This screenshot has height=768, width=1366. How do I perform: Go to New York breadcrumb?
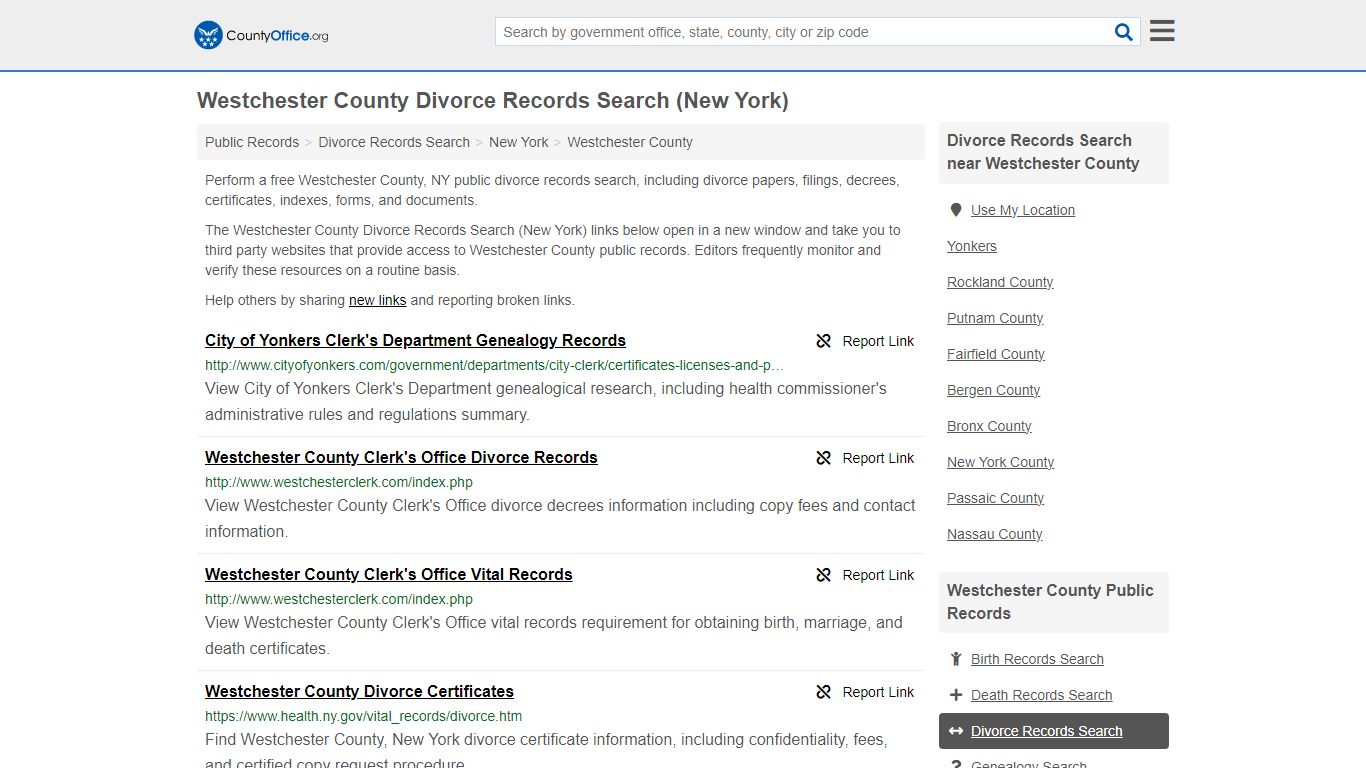pyautogui.click(x=518, y=142)
